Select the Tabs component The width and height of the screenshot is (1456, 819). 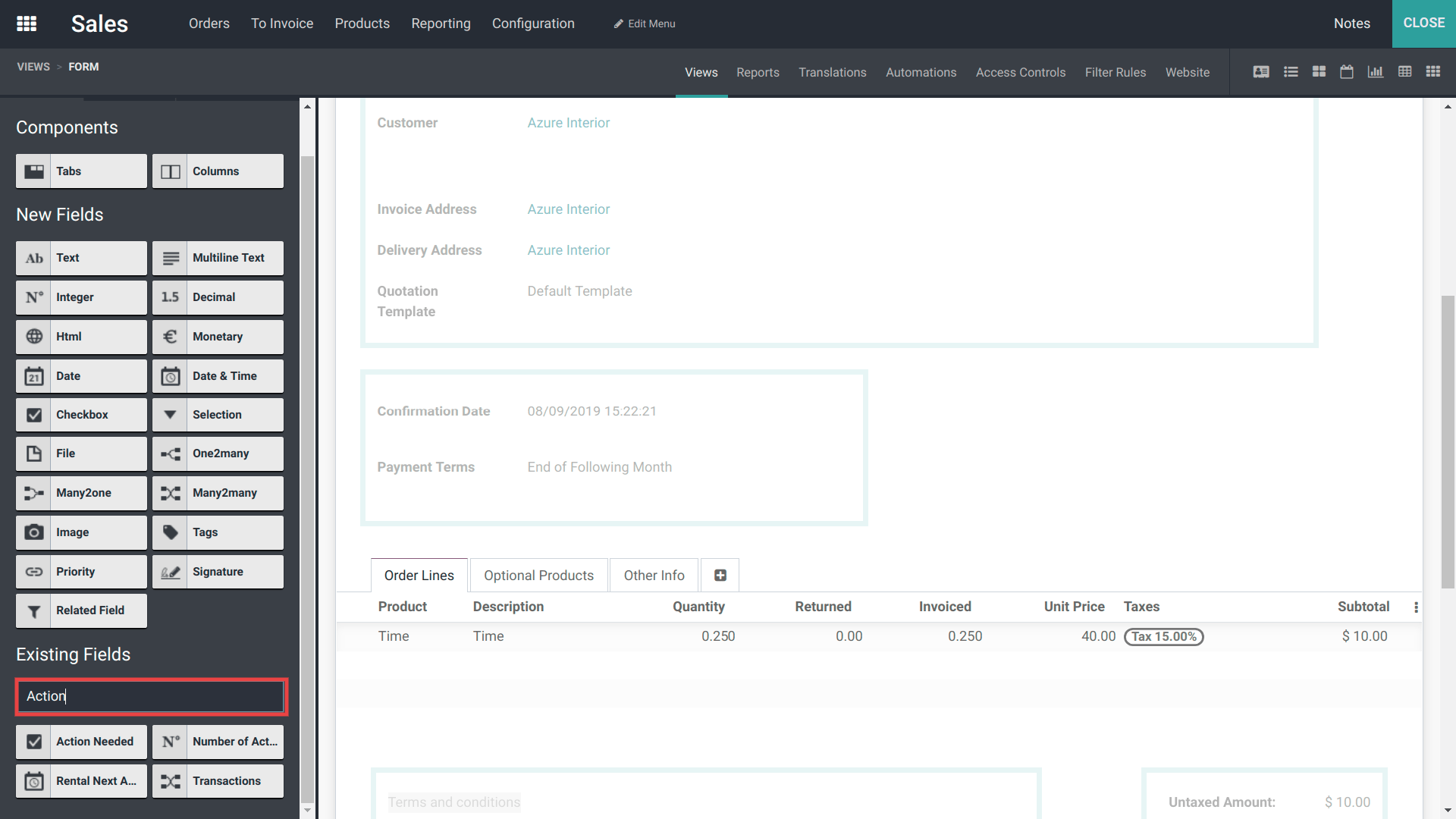coord(81,171)
